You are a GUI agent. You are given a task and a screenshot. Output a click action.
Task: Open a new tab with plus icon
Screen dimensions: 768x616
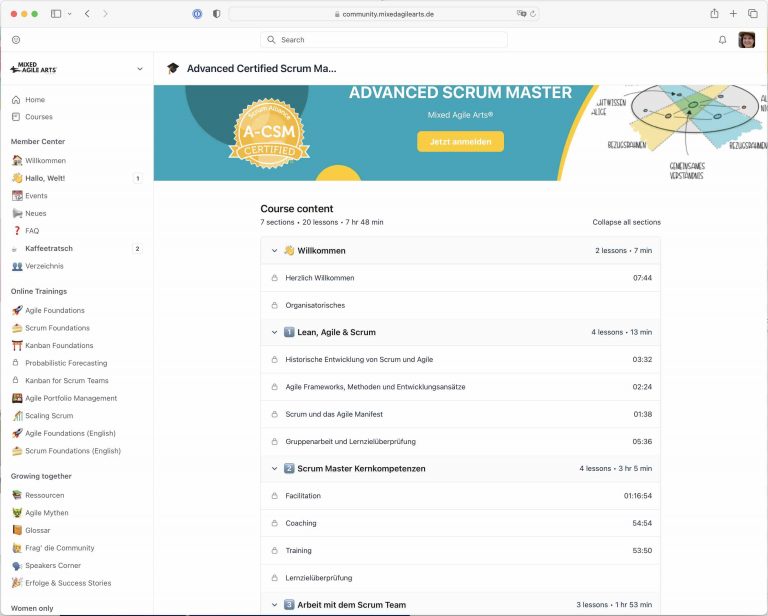tap(733, 14)
